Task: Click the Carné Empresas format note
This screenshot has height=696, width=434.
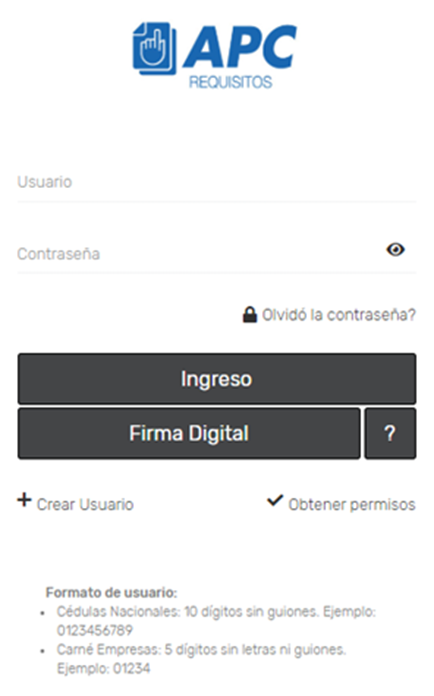Action: pos(201,659)
